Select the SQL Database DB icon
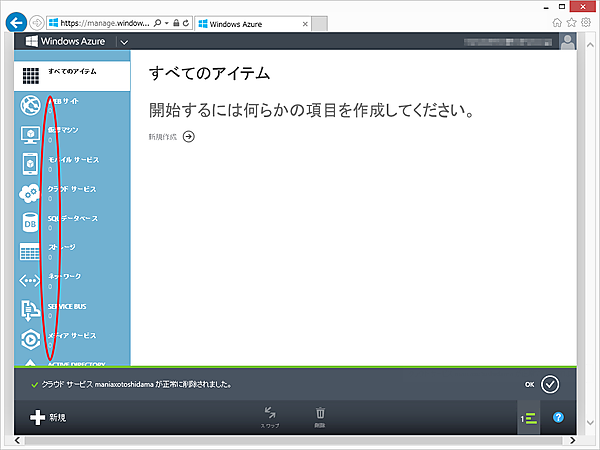The width and height of the screenshot is (600, 450). point(31,222)
